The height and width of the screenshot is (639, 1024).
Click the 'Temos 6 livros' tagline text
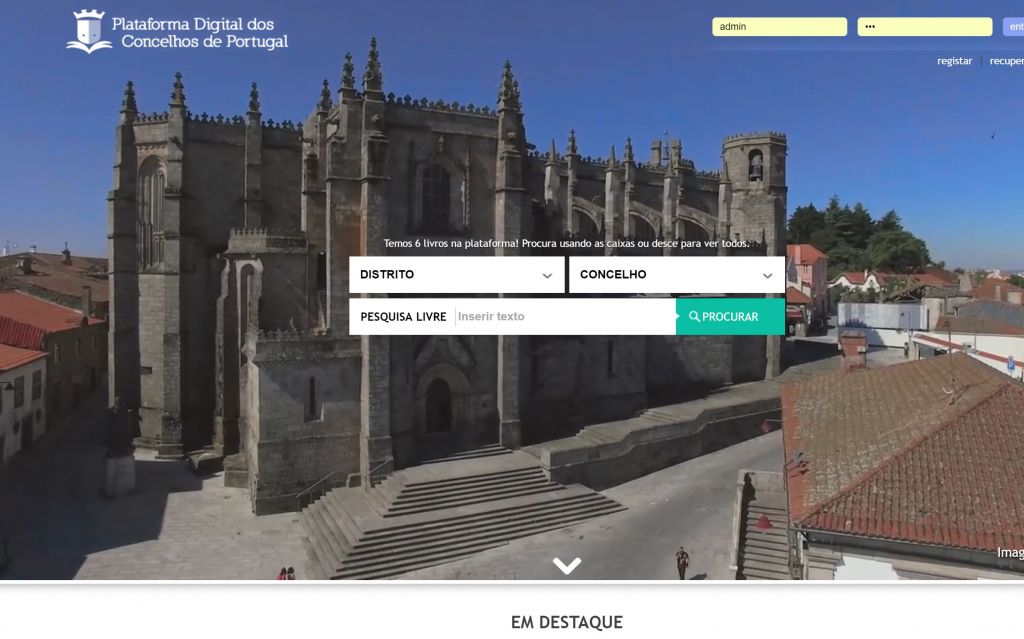[566, 243]
